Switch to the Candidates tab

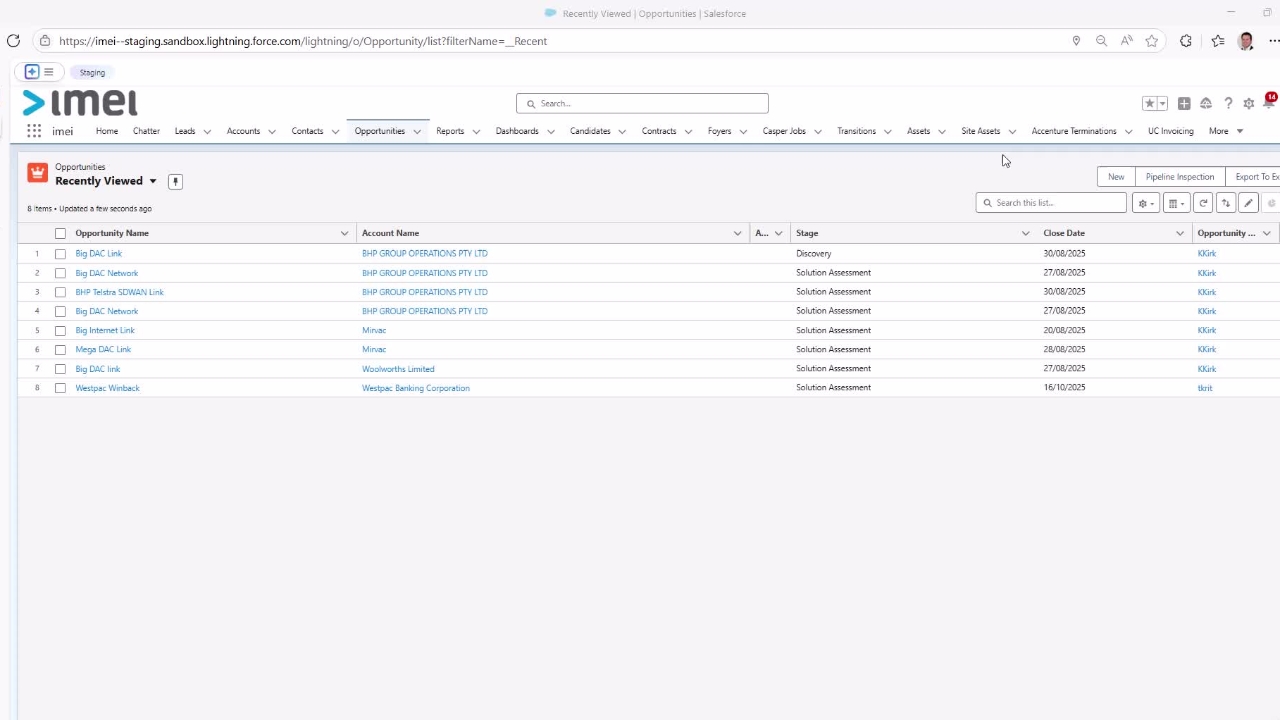point(590,131)
